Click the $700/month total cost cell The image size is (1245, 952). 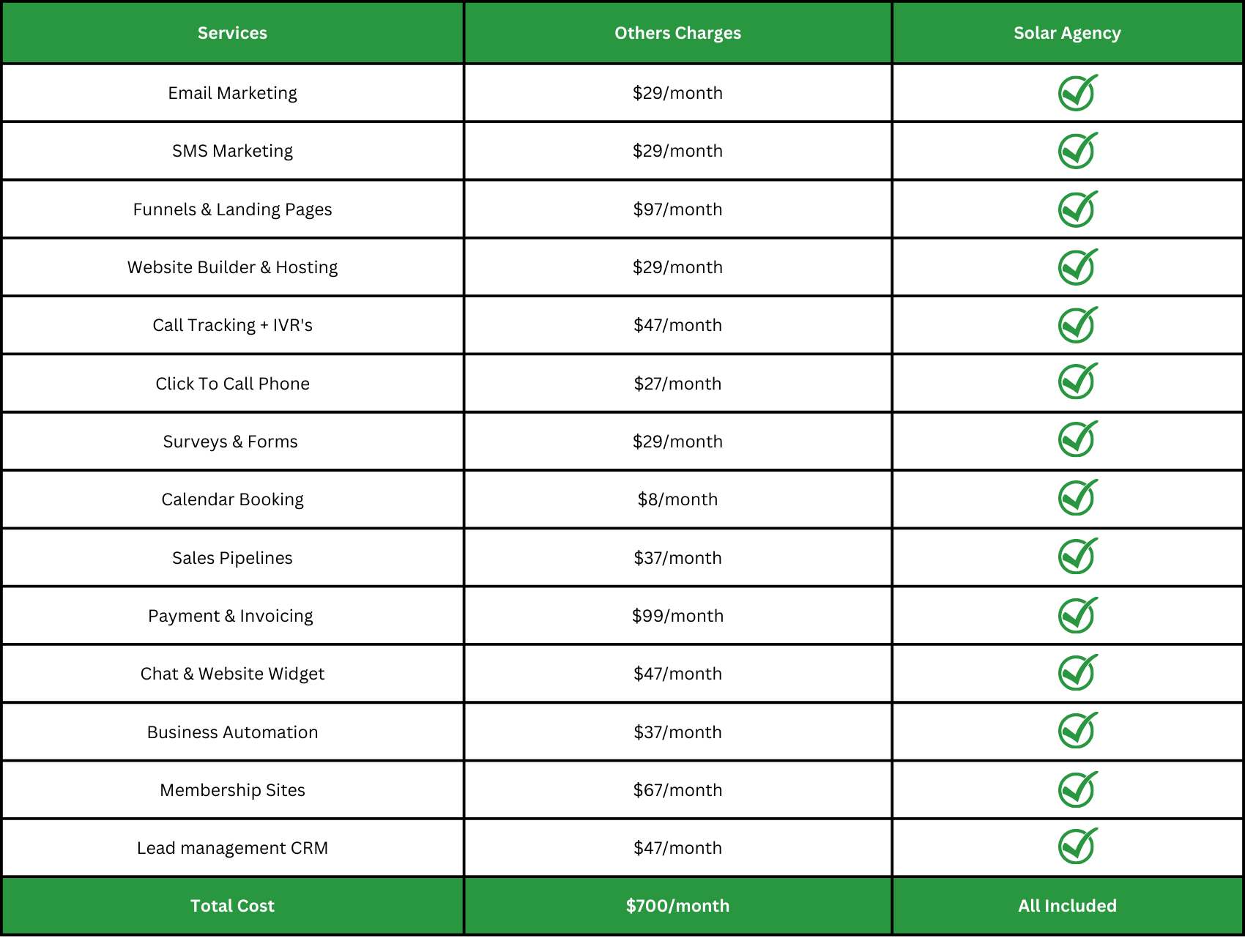pos(677,906)
